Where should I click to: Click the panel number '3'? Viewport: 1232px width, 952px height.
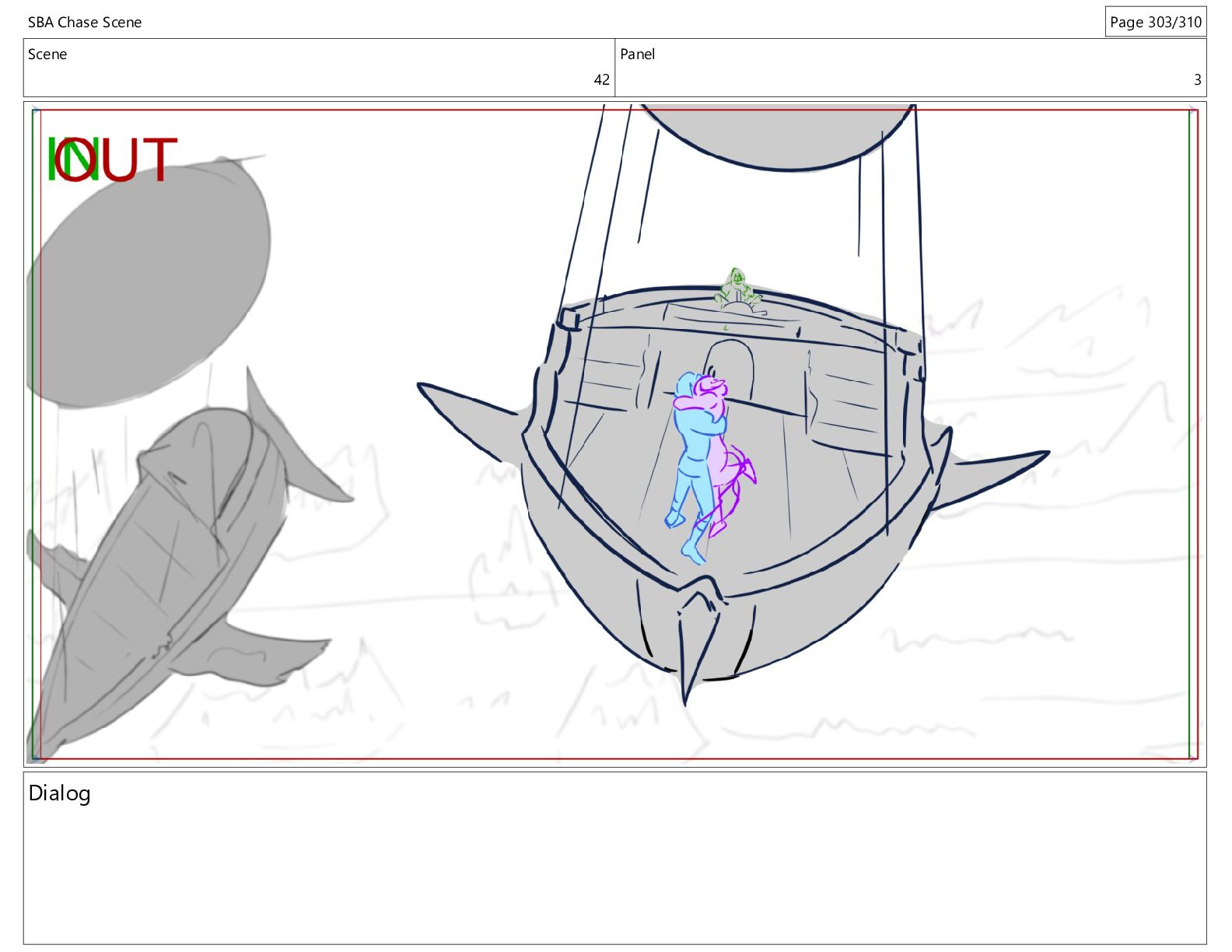coord(1198,79)
